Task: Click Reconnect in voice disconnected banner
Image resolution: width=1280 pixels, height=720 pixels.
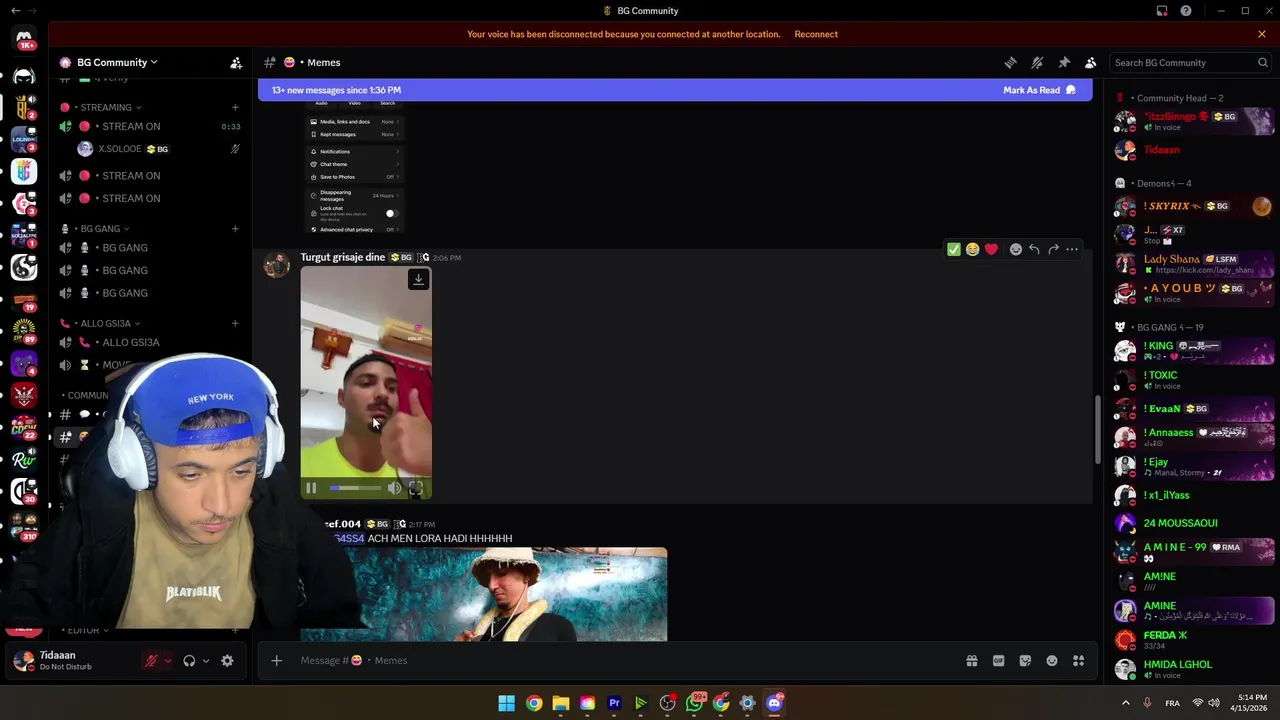Action: coord(816,34)
